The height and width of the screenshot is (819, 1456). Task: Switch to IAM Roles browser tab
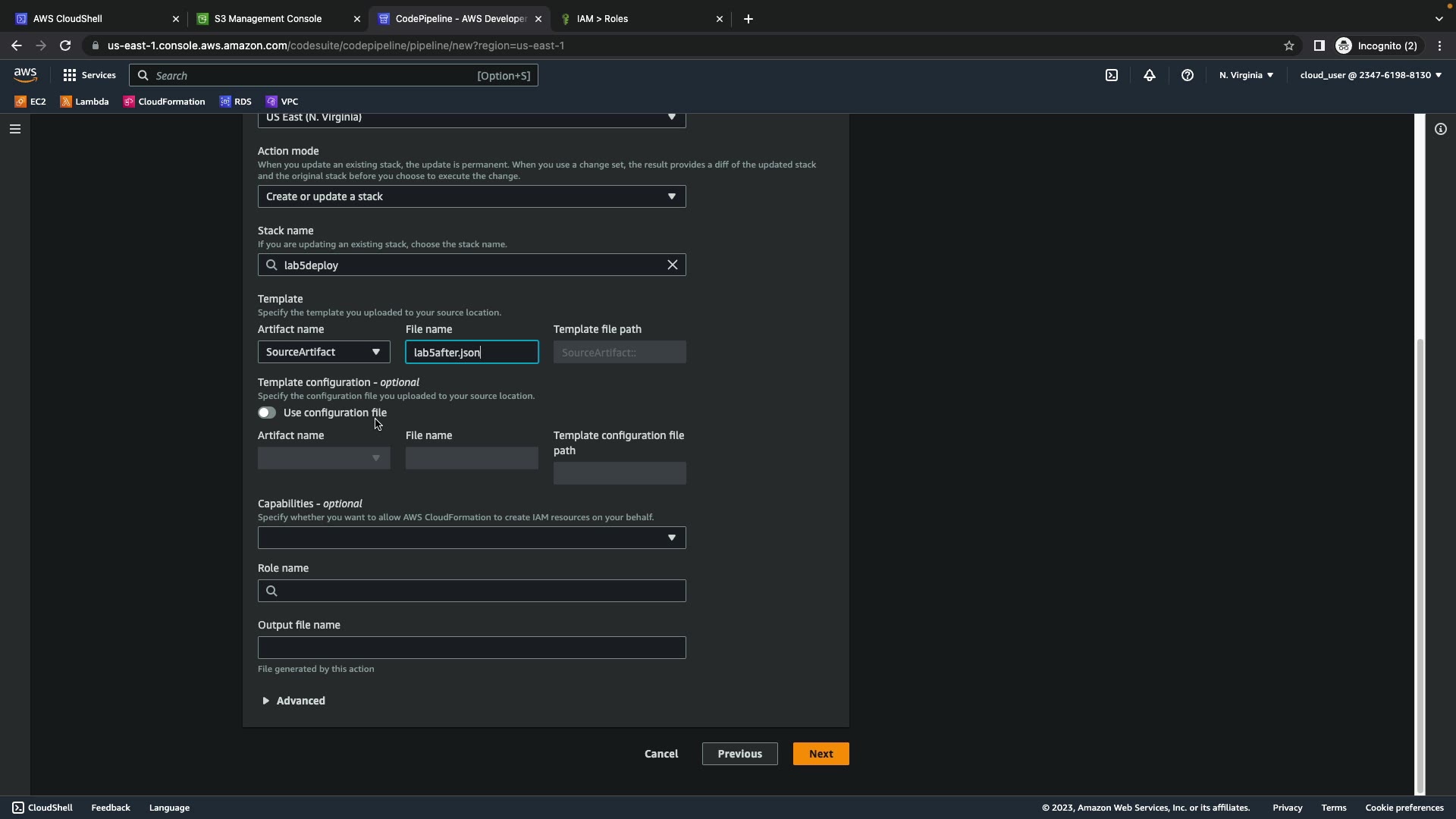coord(602,19)
